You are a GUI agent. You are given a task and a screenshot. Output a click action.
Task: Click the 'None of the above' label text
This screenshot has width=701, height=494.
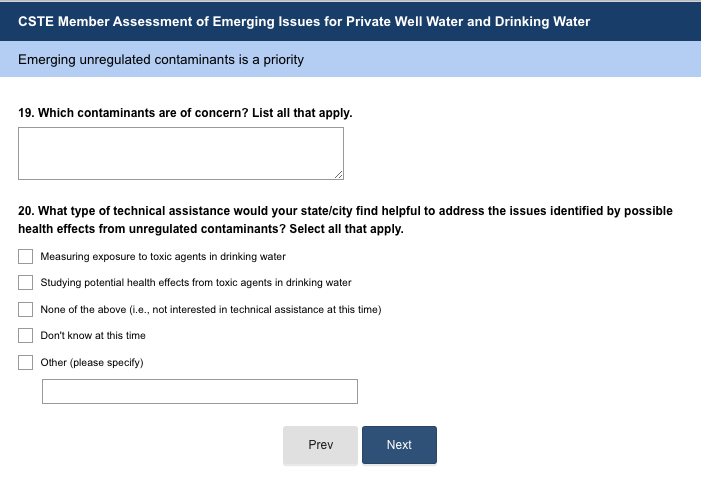[210, 309]
